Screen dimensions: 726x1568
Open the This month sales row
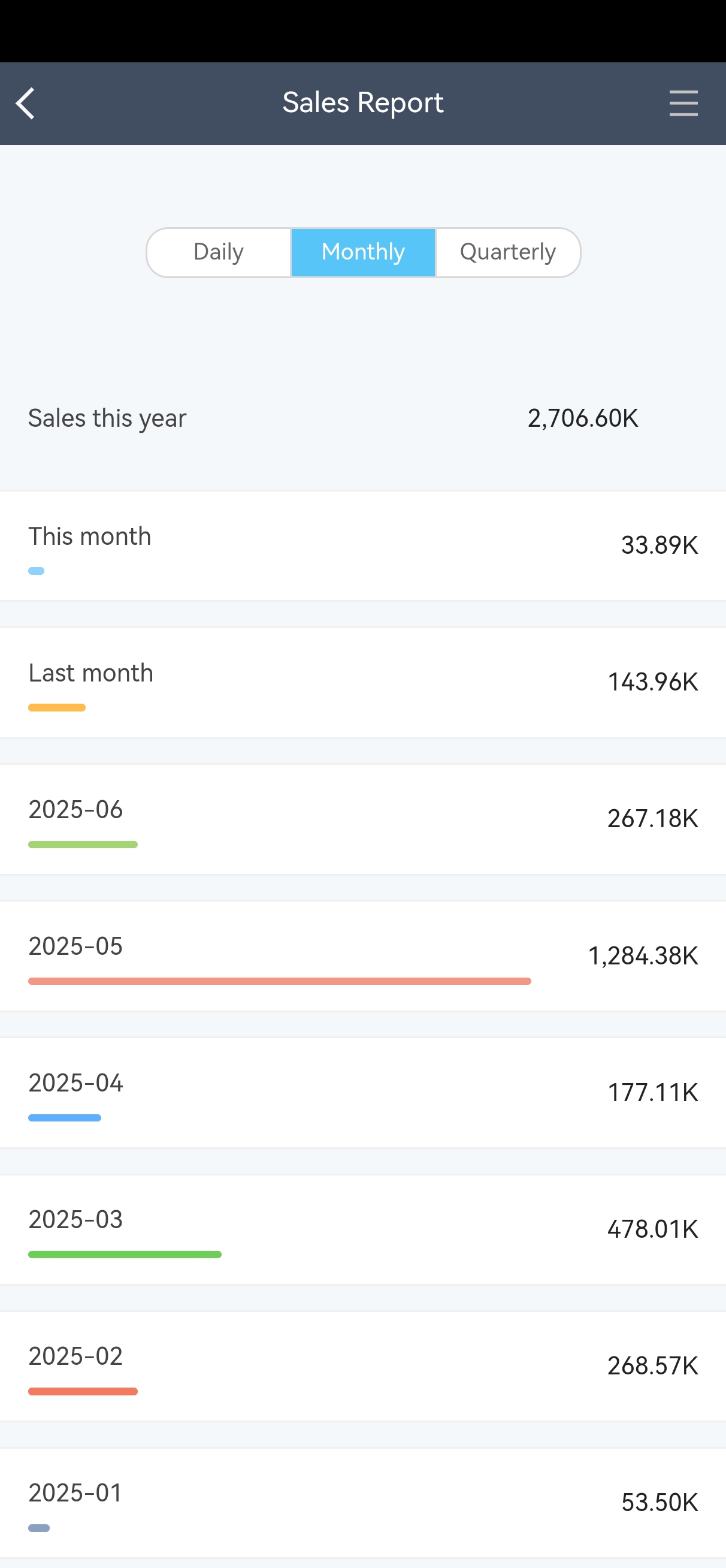pyautogui.click(x=362, y=546)
